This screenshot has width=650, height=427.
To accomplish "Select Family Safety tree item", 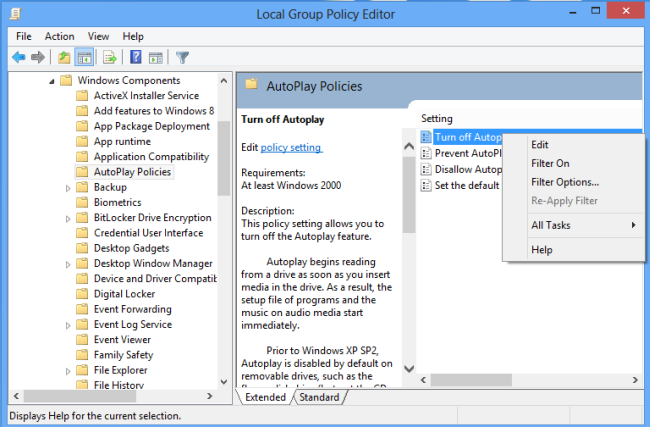I will coord(124,355).
